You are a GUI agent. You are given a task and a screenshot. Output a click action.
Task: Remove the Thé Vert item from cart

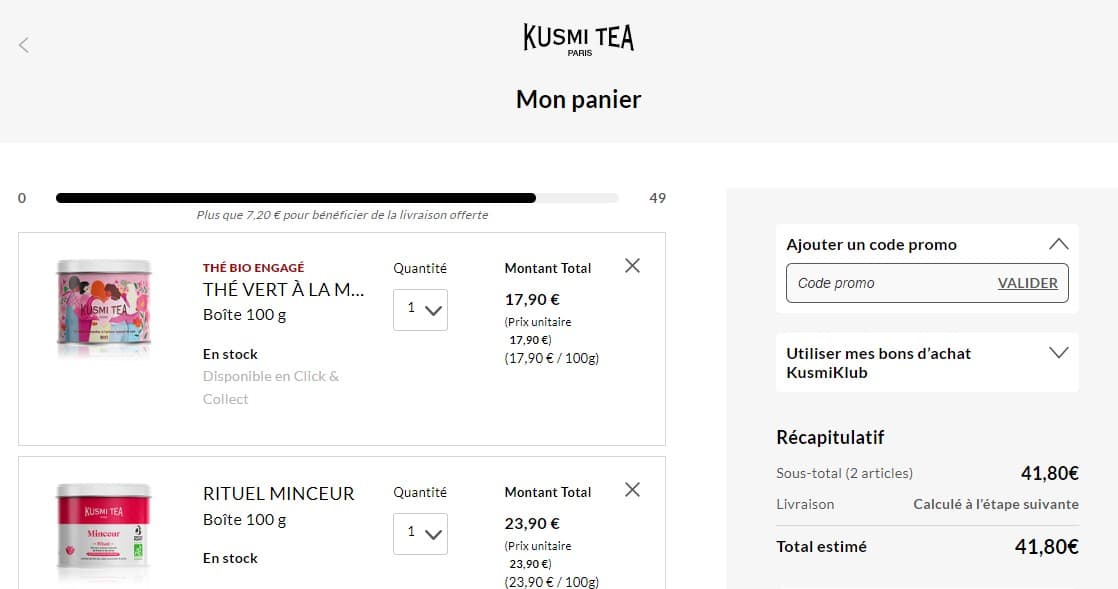[x=631, y=265]
